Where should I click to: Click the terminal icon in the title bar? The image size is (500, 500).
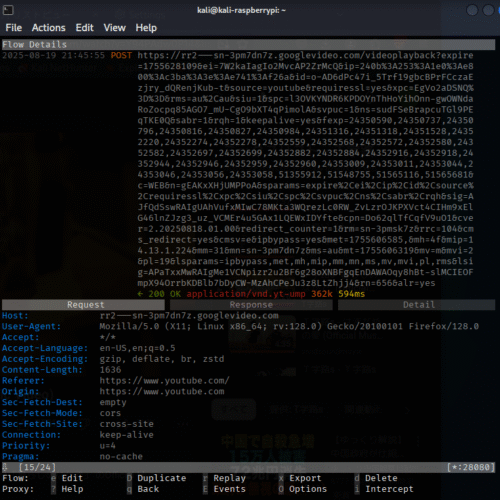(8, 10)
